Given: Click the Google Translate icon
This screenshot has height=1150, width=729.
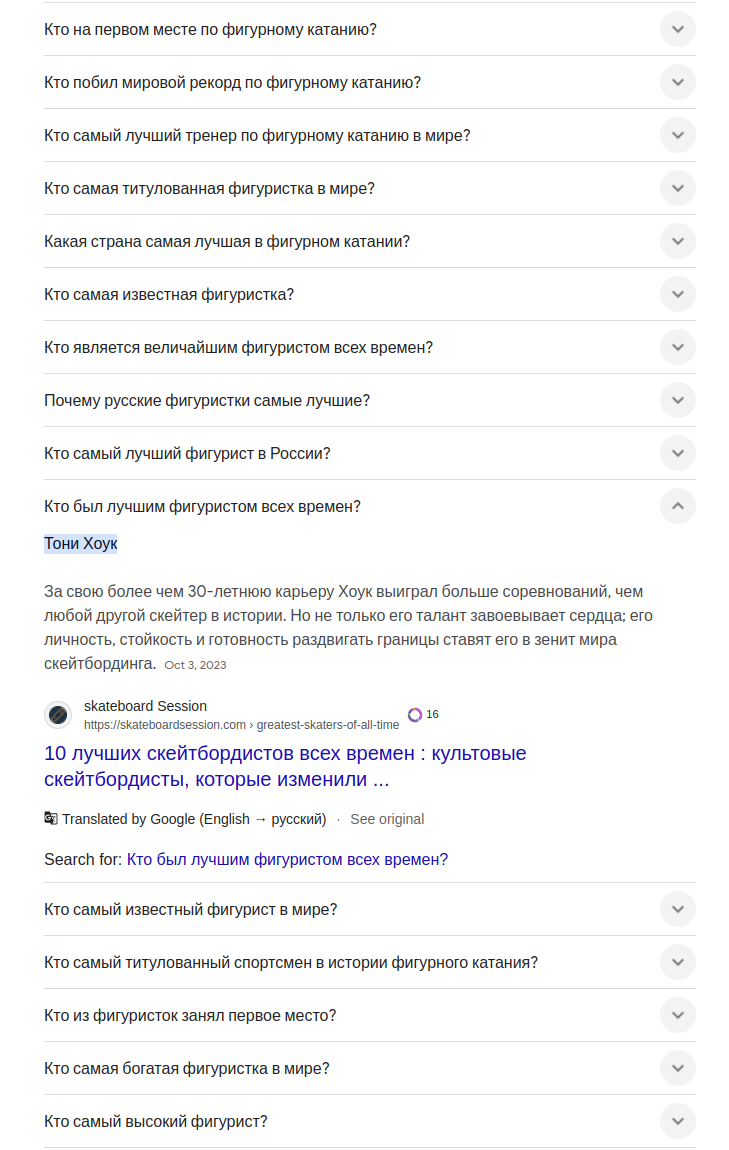Looking at the screenshot, I should coord(51,818).
